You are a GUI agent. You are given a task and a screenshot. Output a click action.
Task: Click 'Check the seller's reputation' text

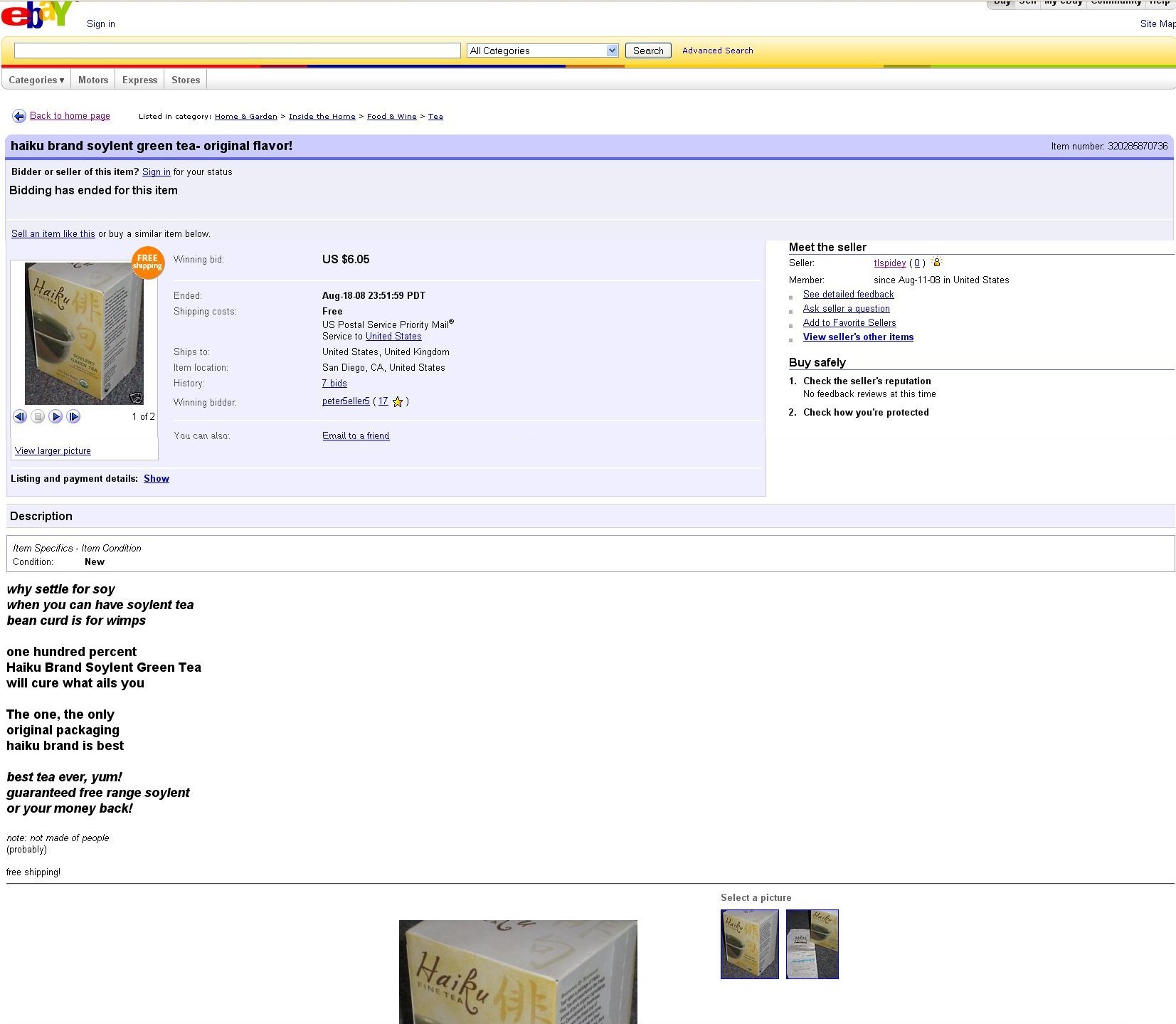(x=867, y=381)
